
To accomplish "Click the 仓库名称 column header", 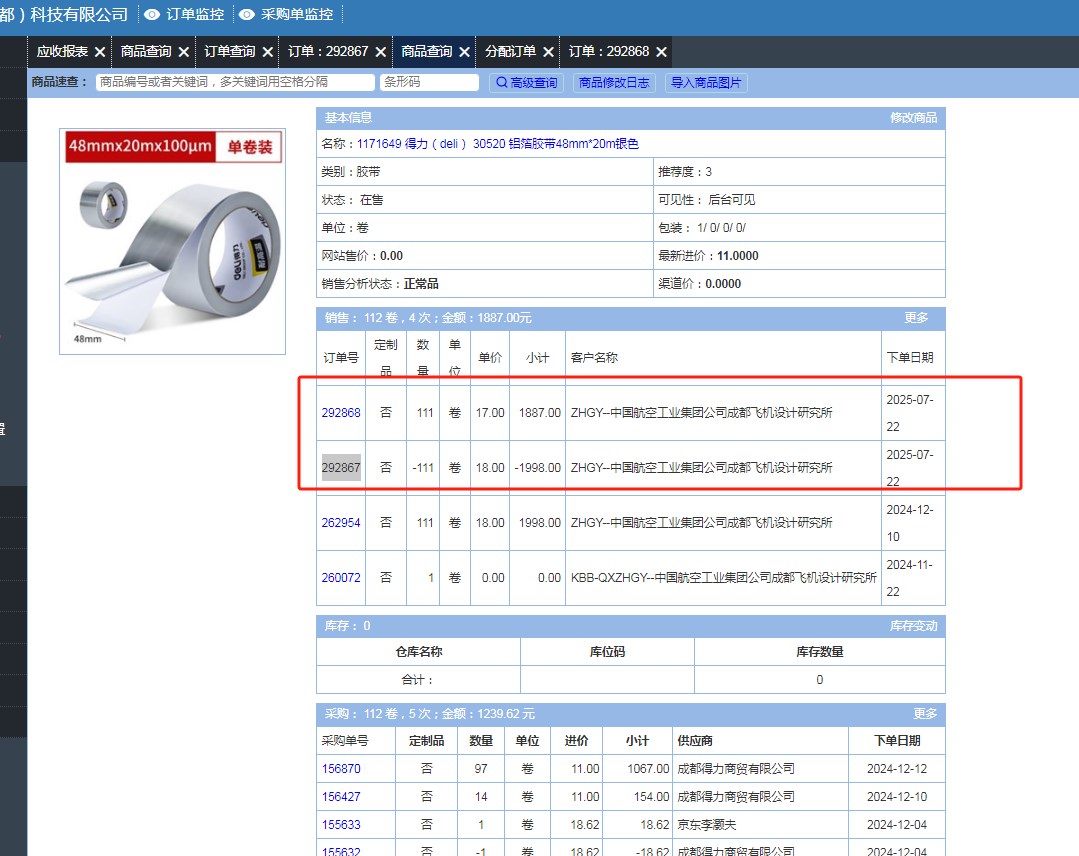I will [x=418, y=652].
